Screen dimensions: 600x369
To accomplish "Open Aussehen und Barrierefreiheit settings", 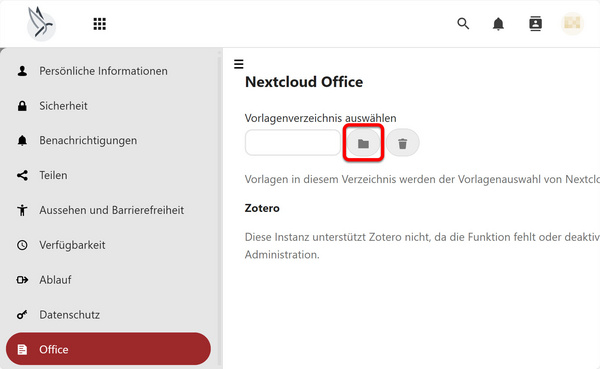I will [109, 210].
